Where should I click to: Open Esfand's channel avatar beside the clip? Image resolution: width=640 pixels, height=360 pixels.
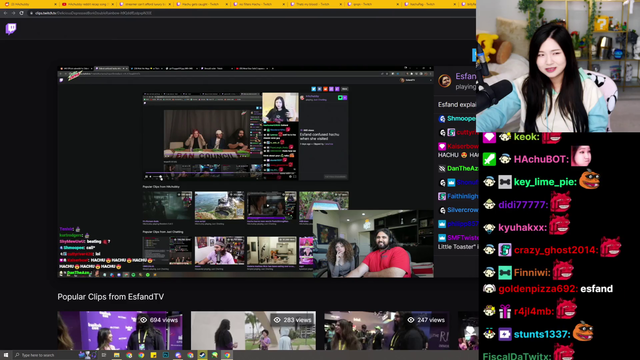tap(444, 80)
